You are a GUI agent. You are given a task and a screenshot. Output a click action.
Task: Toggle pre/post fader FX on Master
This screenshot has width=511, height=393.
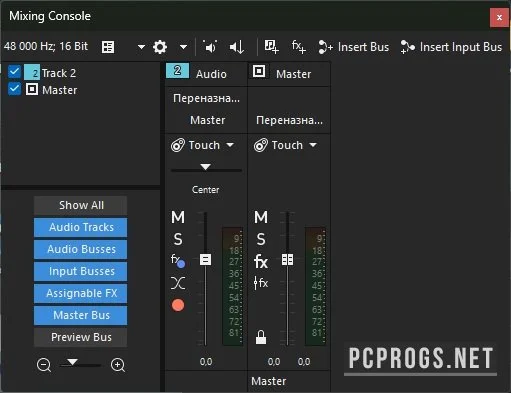pos(261,283)
